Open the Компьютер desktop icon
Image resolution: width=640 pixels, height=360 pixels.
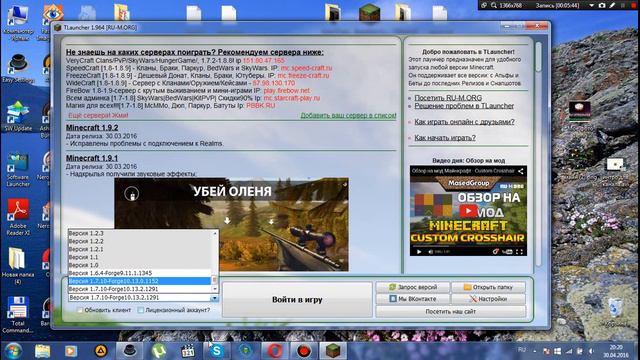pos(18,22)
